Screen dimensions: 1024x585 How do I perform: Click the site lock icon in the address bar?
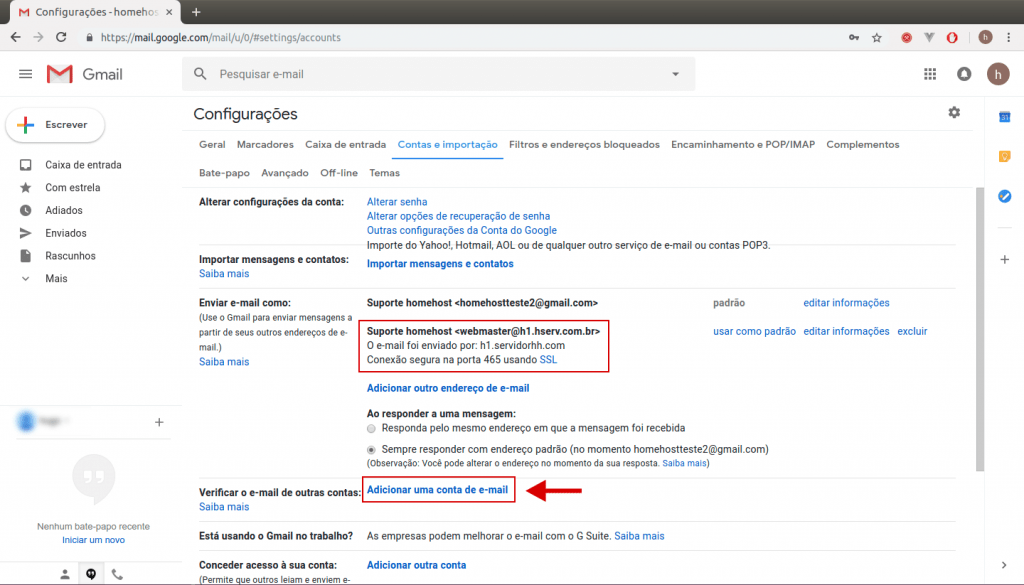click(x=89, y=37)
